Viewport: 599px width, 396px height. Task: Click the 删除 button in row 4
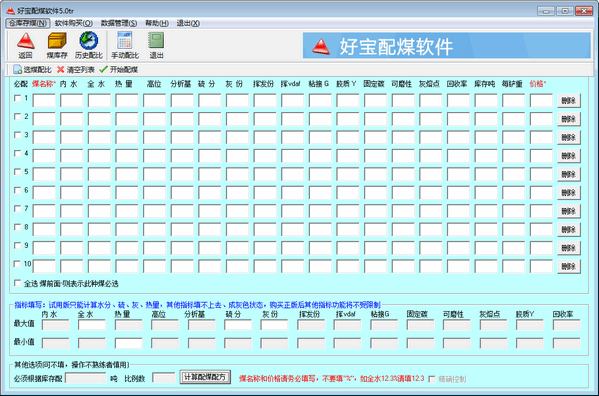click(569, 156)
